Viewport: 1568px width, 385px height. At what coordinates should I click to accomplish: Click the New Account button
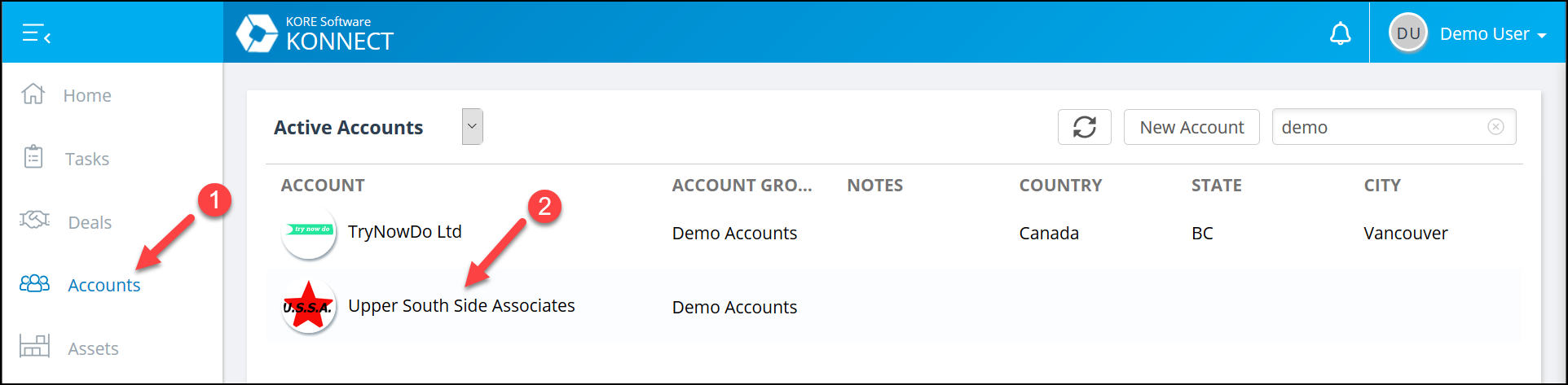1191,127
